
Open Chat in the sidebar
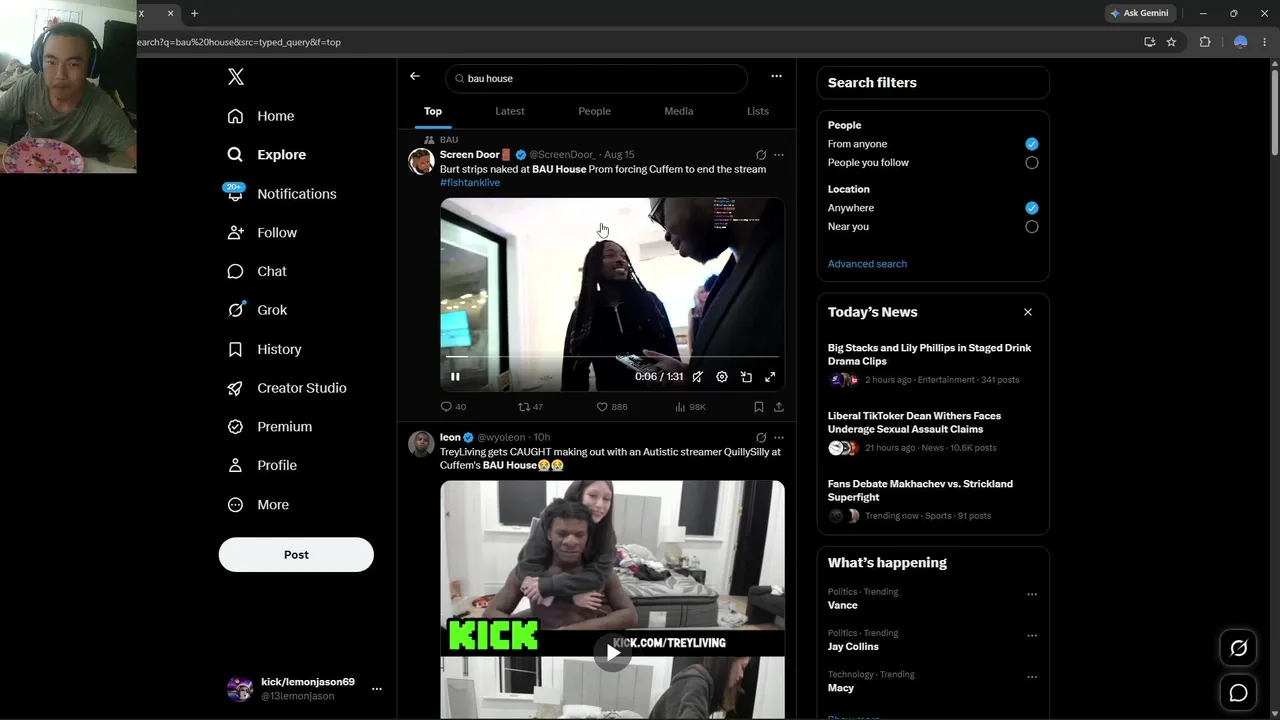[257, 271]
